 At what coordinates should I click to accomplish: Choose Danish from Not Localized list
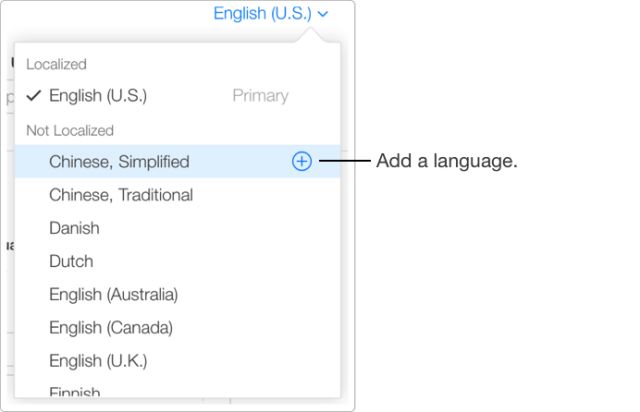click(x=74, y=228)
